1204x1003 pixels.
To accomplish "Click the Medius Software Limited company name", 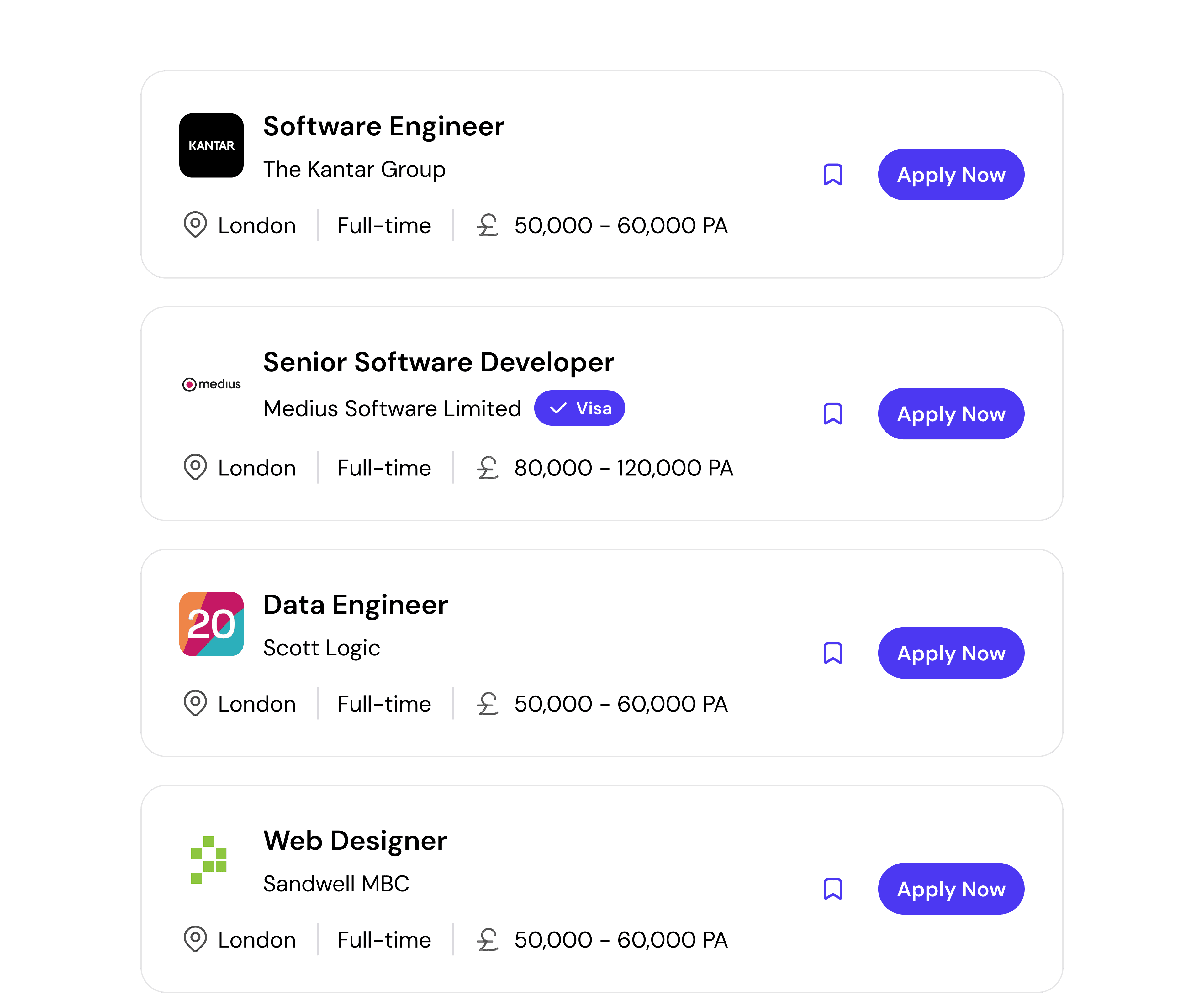I will click(392, 409).
